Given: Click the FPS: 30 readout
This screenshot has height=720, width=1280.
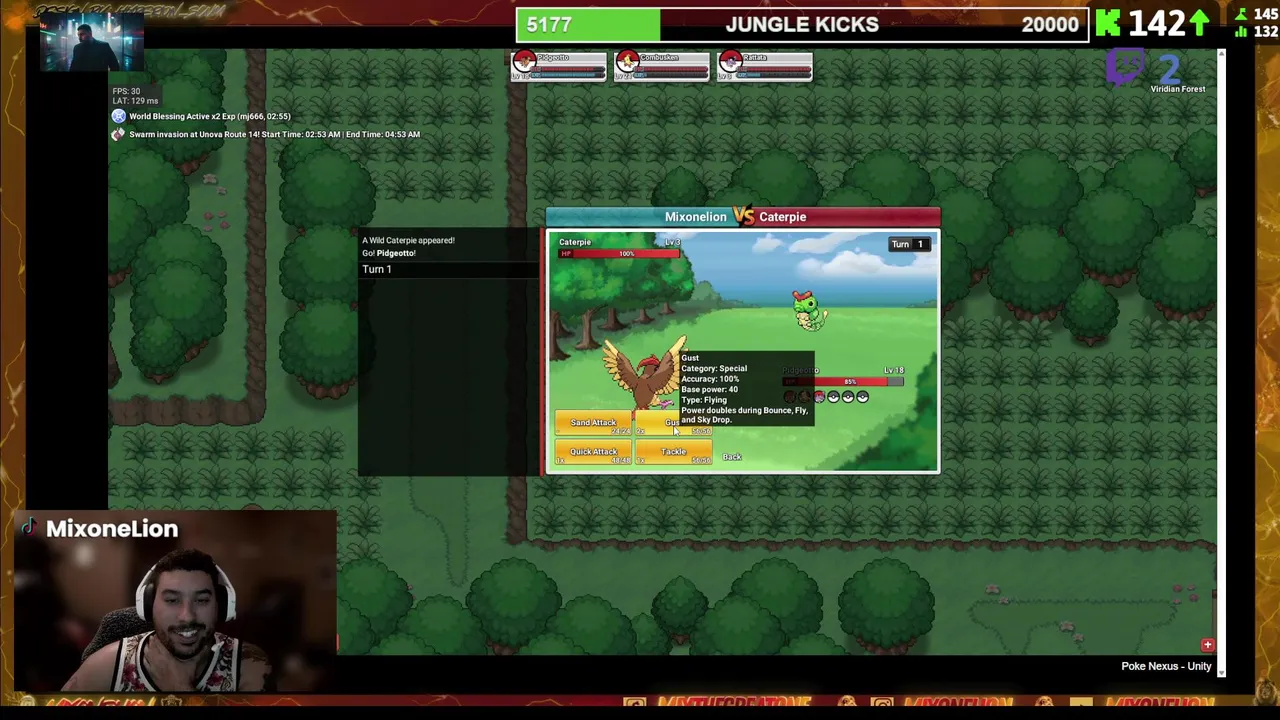Looking at the screenshot, I should pos(126,91).
